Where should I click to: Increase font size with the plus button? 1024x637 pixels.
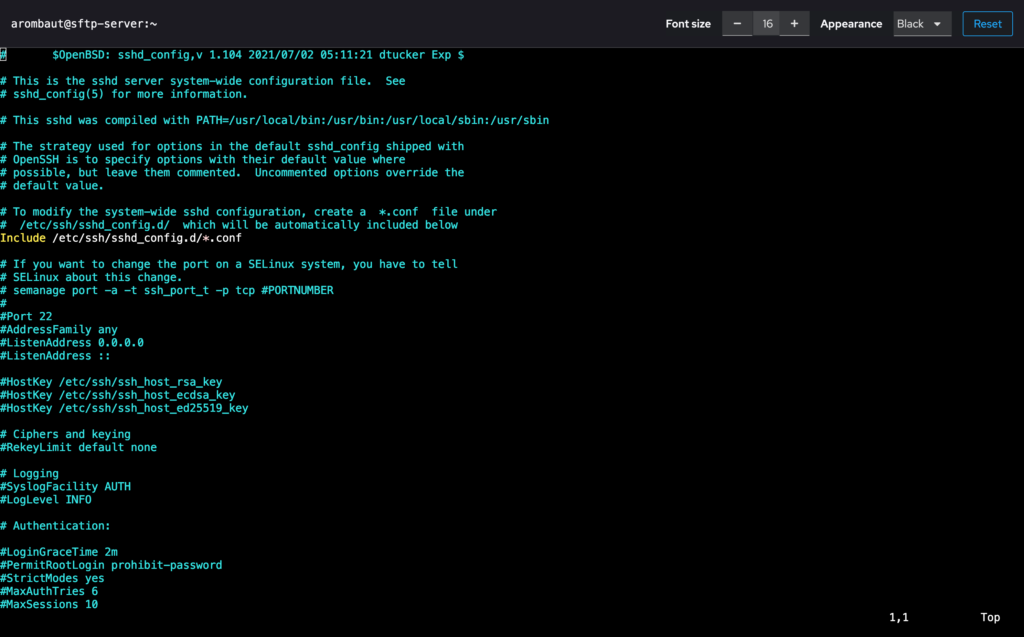794,24
